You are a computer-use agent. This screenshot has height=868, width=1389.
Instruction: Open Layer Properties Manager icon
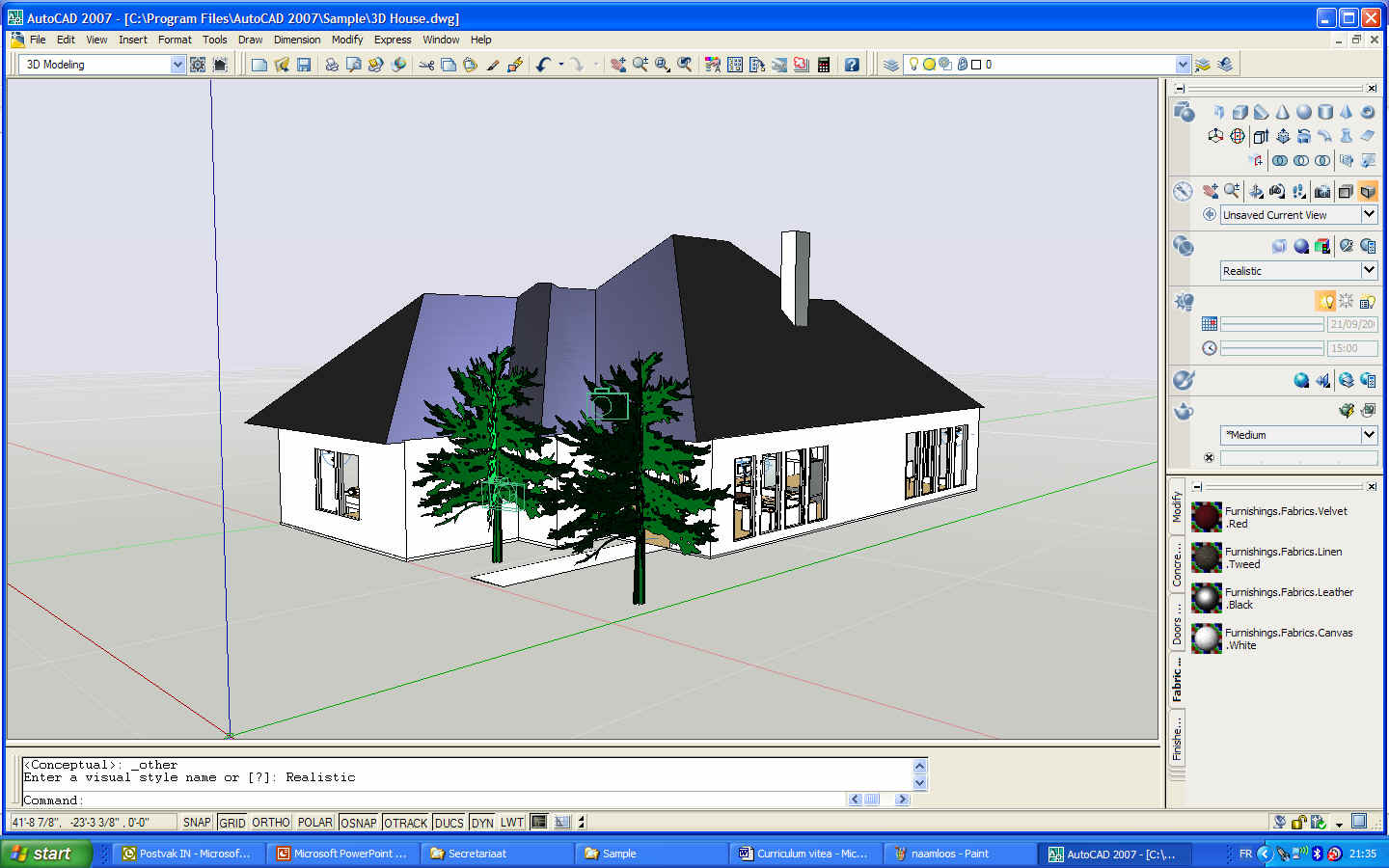tap(891, 65)
